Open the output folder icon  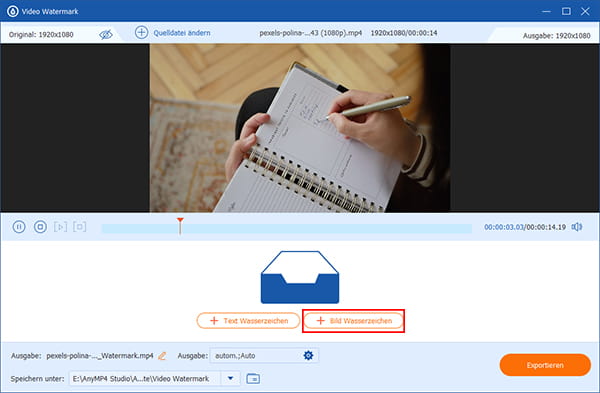(253, 379)
